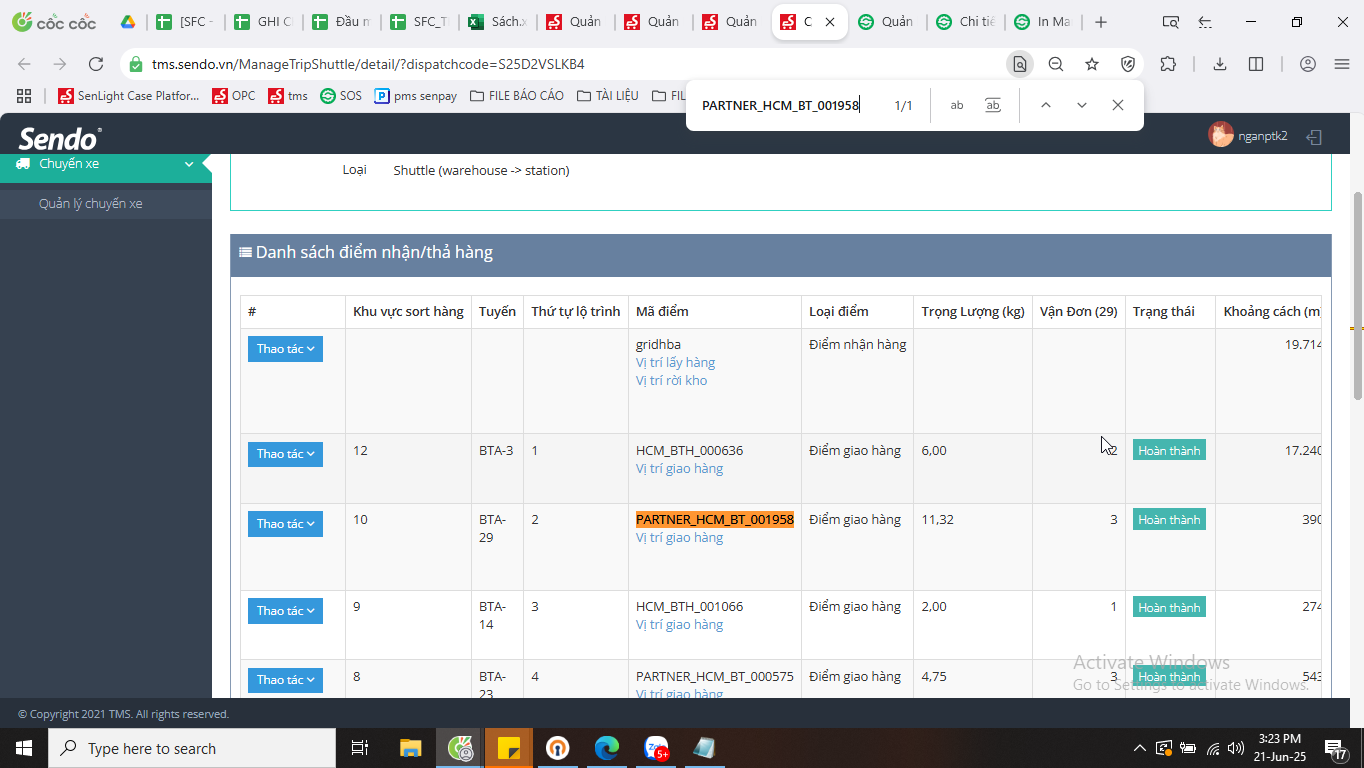The image size is (1364, 768).
Task: View site information padlock icon
Action: click(x=136, y=64)
